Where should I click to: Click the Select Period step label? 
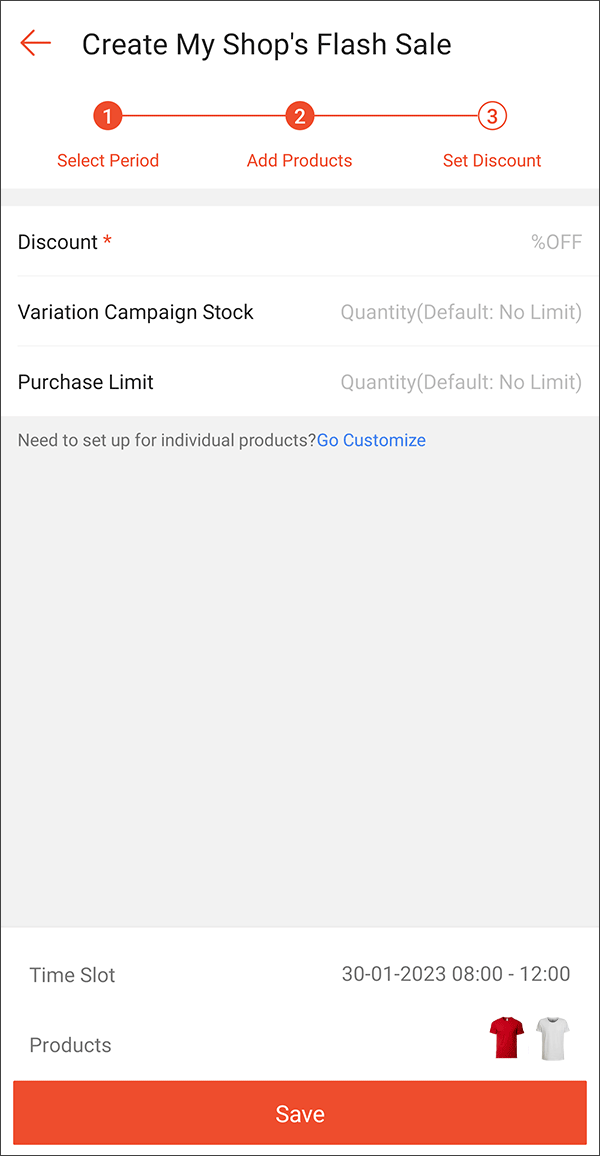pyautogui.click(x=108, y=160)
